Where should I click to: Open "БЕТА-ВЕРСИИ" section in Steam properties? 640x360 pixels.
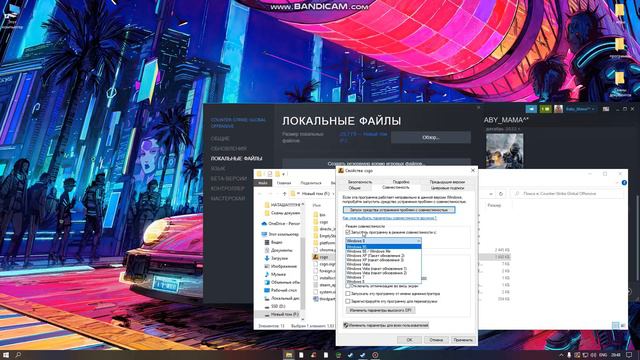pyautogui.click(x=229, y=178)
